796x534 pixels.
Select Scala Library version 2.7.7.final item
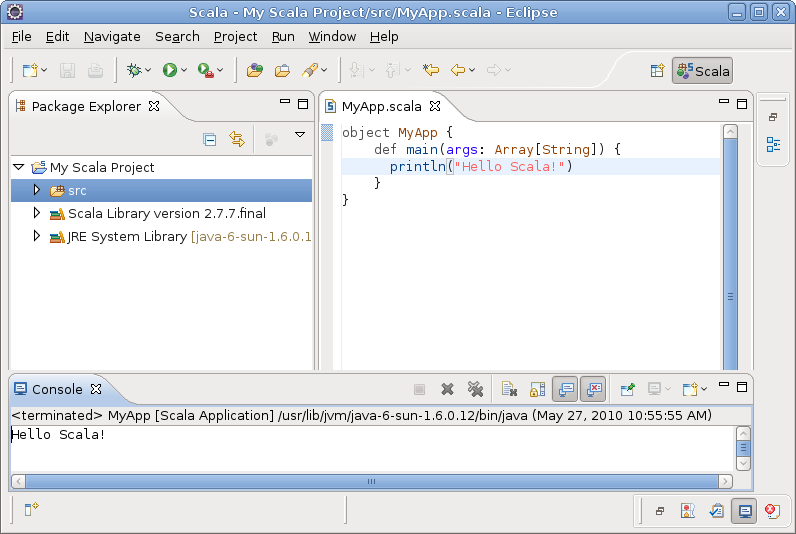click(167, 213)
